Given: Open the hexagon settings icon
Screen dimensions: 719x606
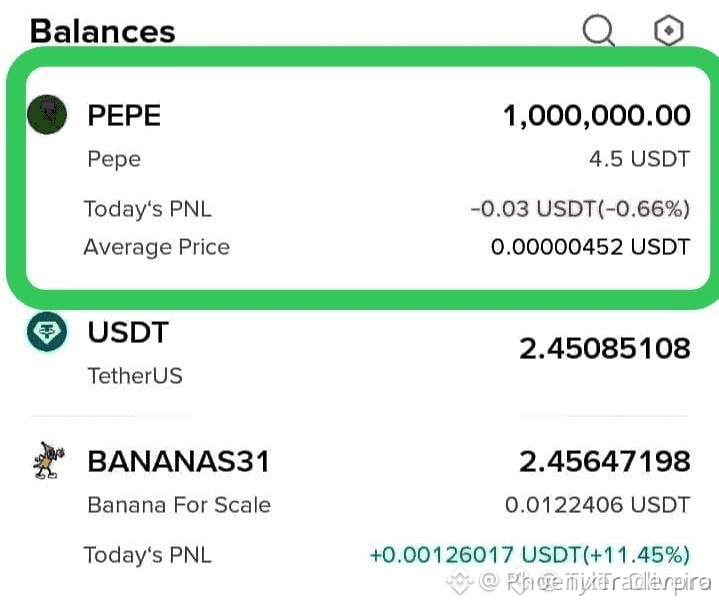Looking at the screenshot, I should pos(669,31).
